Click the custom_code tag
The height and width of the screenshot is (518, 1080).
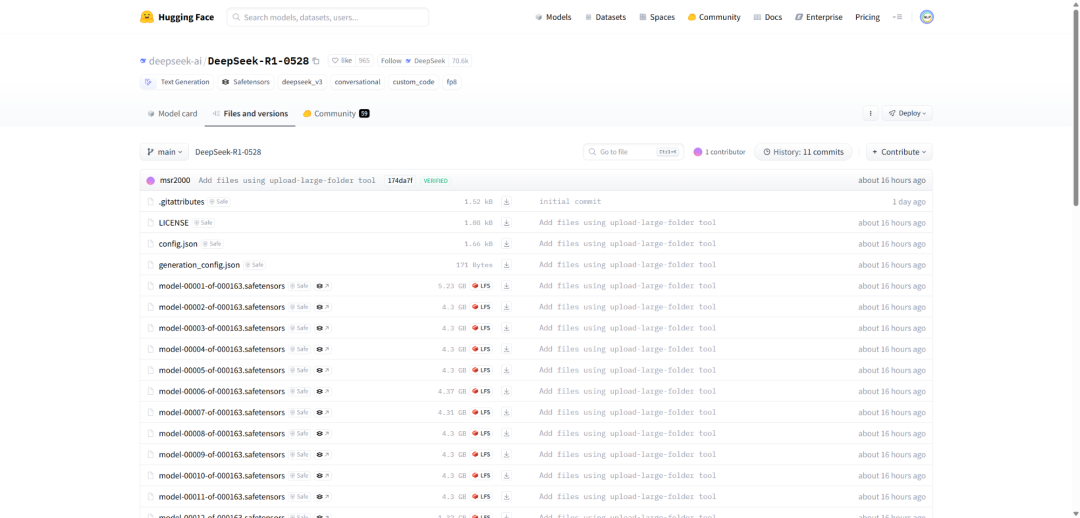click(413, 82)
